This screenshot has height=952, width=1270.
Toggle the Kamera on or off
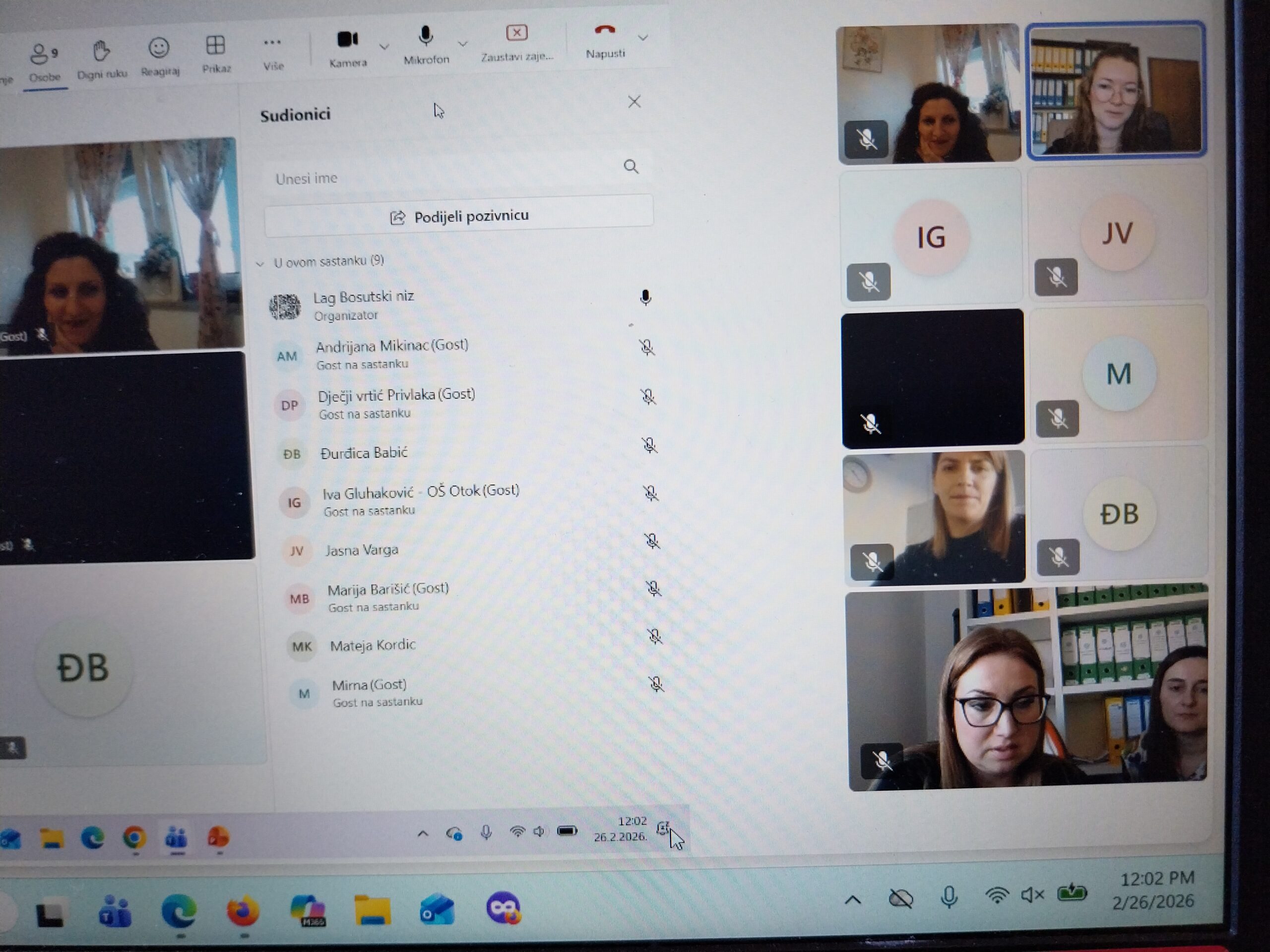tap(347, 40)
